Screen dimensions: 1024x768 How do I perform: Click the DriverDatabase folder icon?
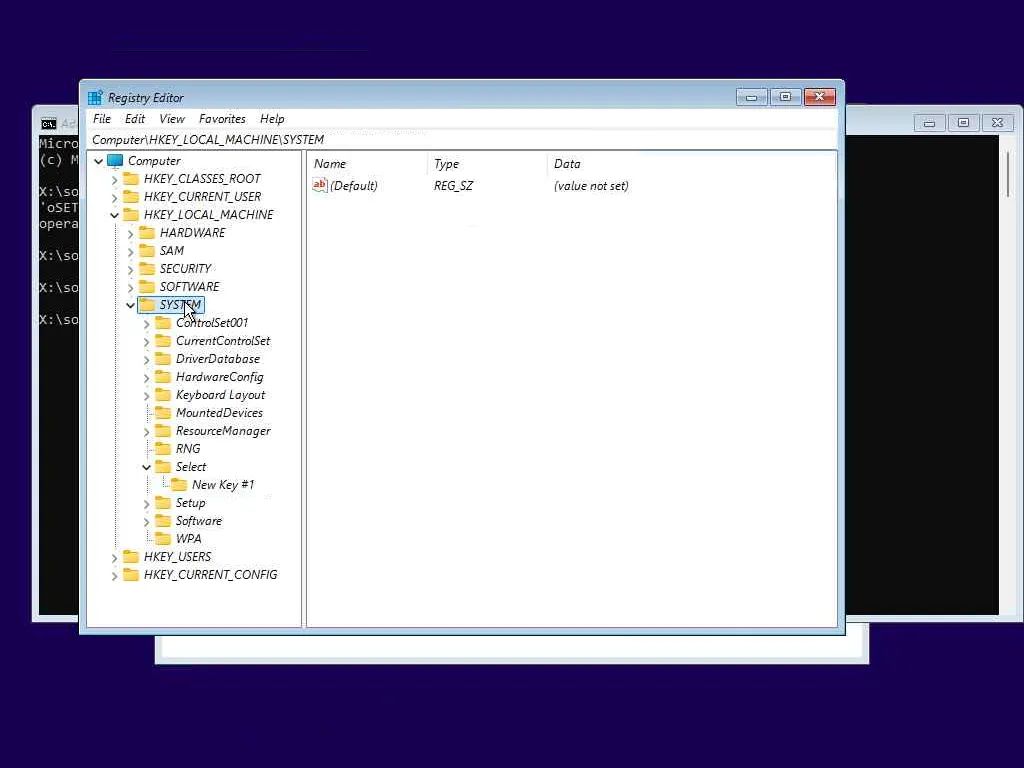(x=163, y=359)
